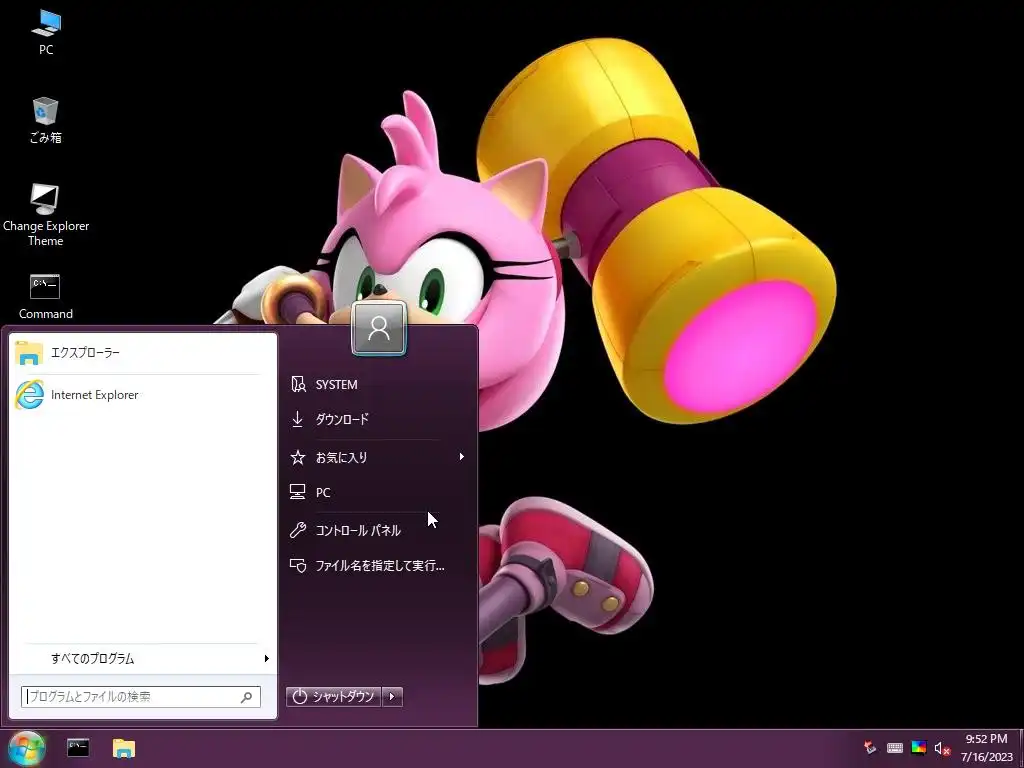The width and height of the screenshot is (1024, 768).
Task: Click the ダウンロード download arrow icon
Action: click(297, 419)
